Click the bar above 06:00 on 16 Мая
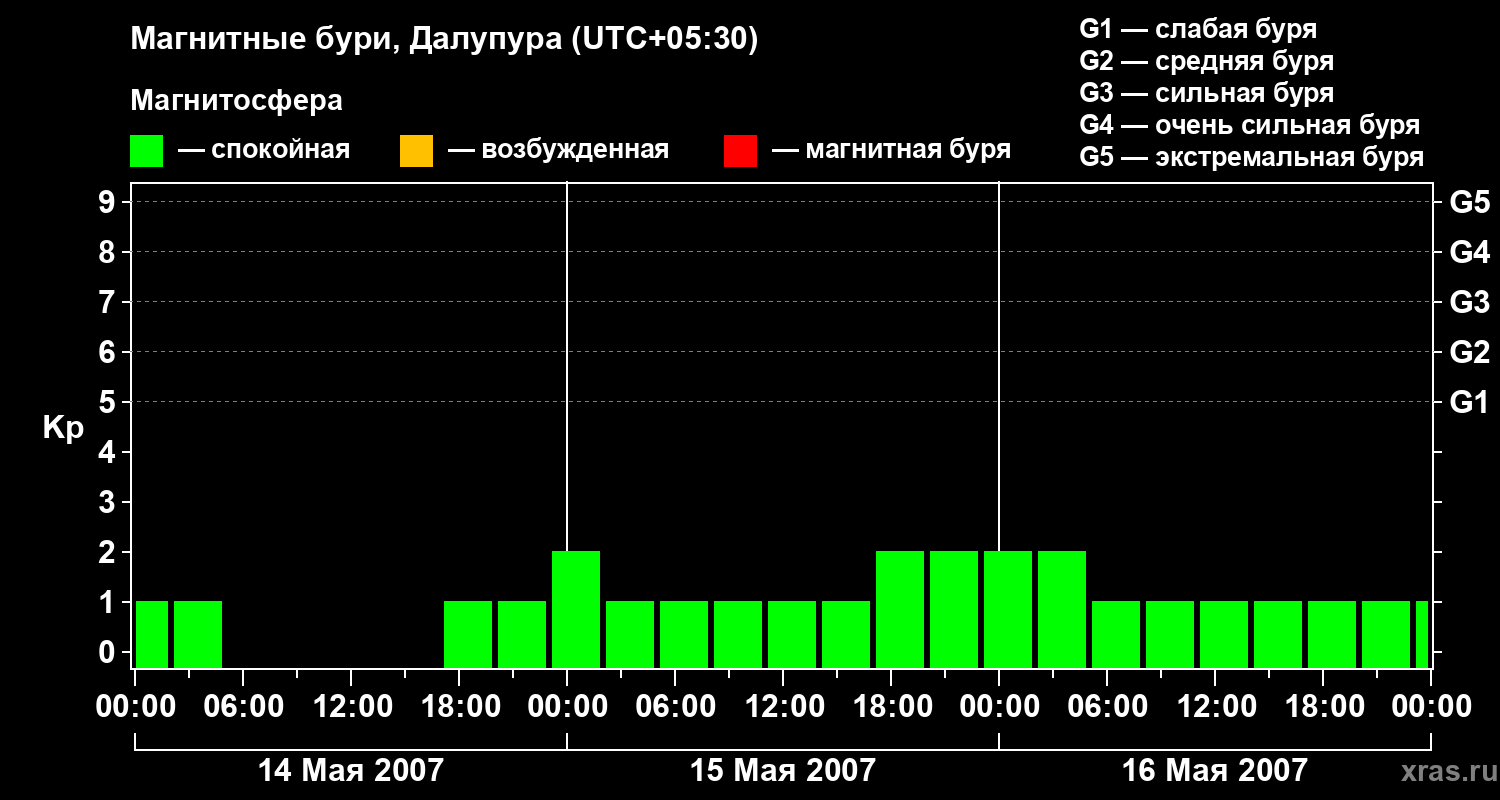 (1116, 635)
